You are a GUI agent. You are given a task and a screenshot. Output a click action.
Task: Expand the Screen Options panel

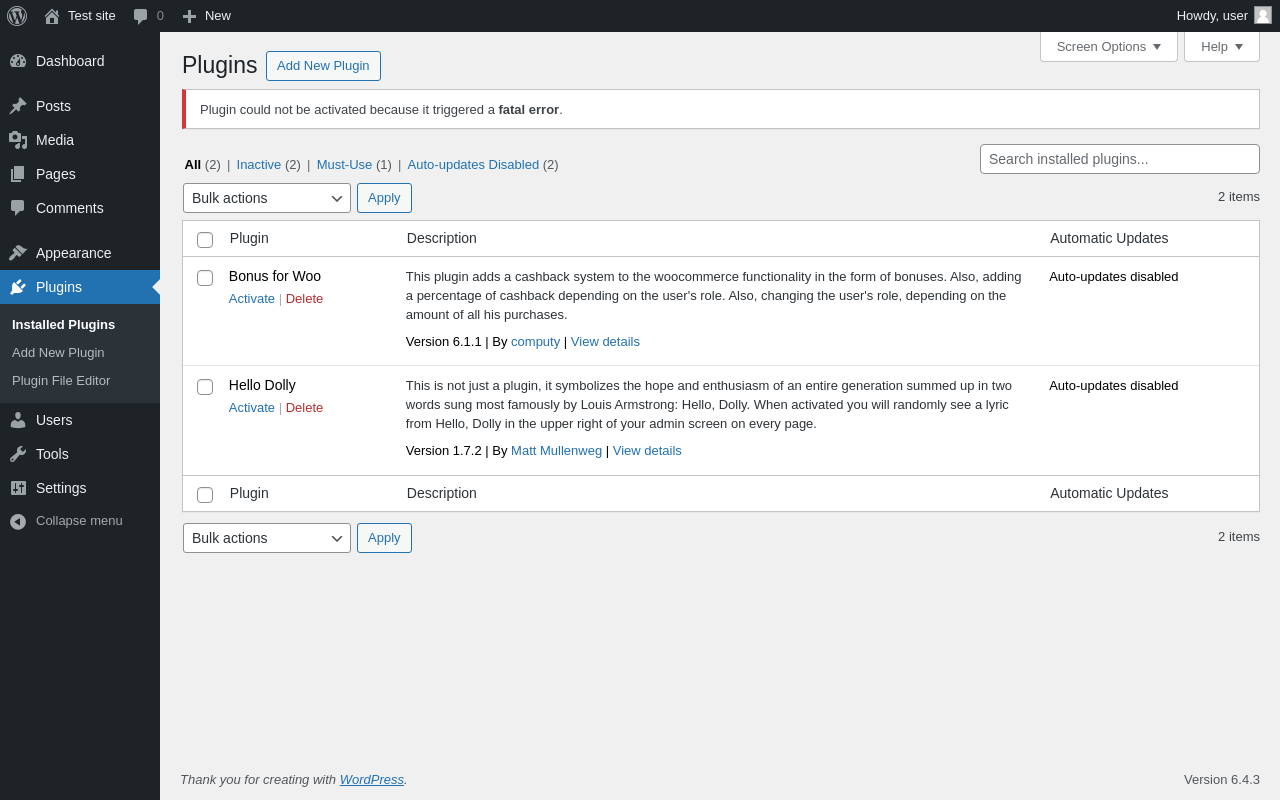click(x=1108, y=46)
